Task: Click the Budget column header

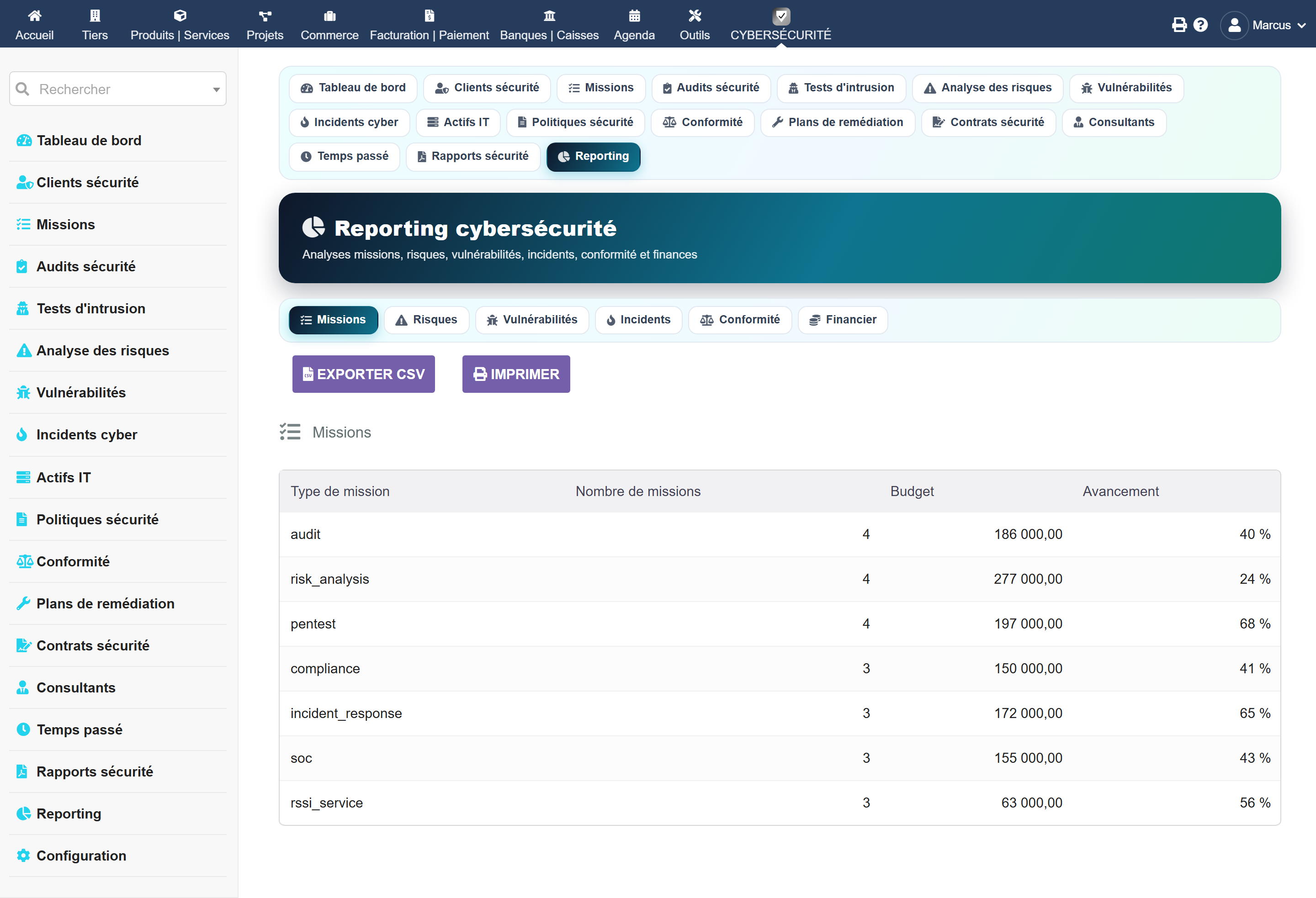Action: click(x=912, y=491)
